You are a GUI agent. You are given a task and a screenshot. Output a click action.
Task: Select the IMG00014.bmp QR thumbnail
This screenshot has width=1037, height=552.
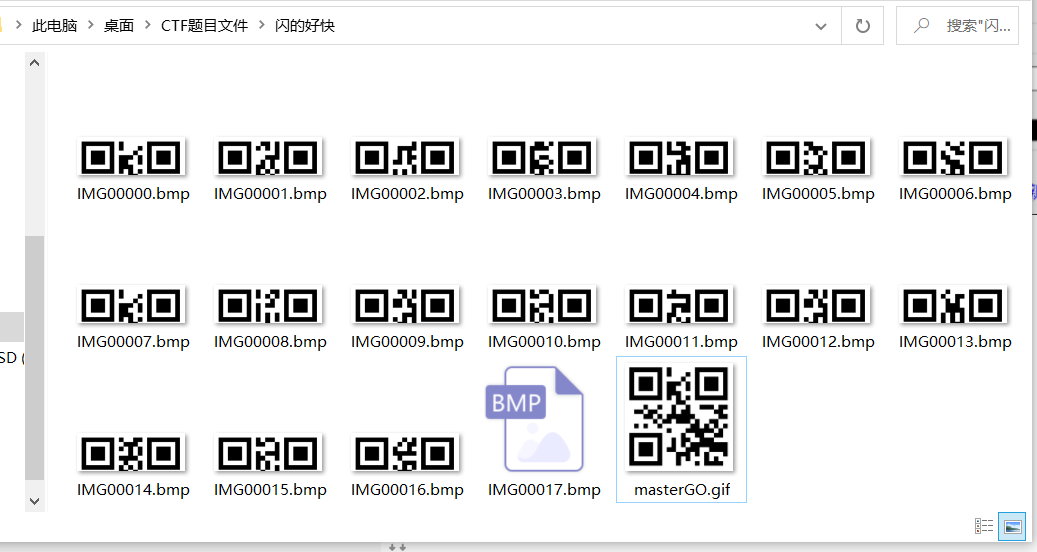pyautogui.click(x=132, y=453)
